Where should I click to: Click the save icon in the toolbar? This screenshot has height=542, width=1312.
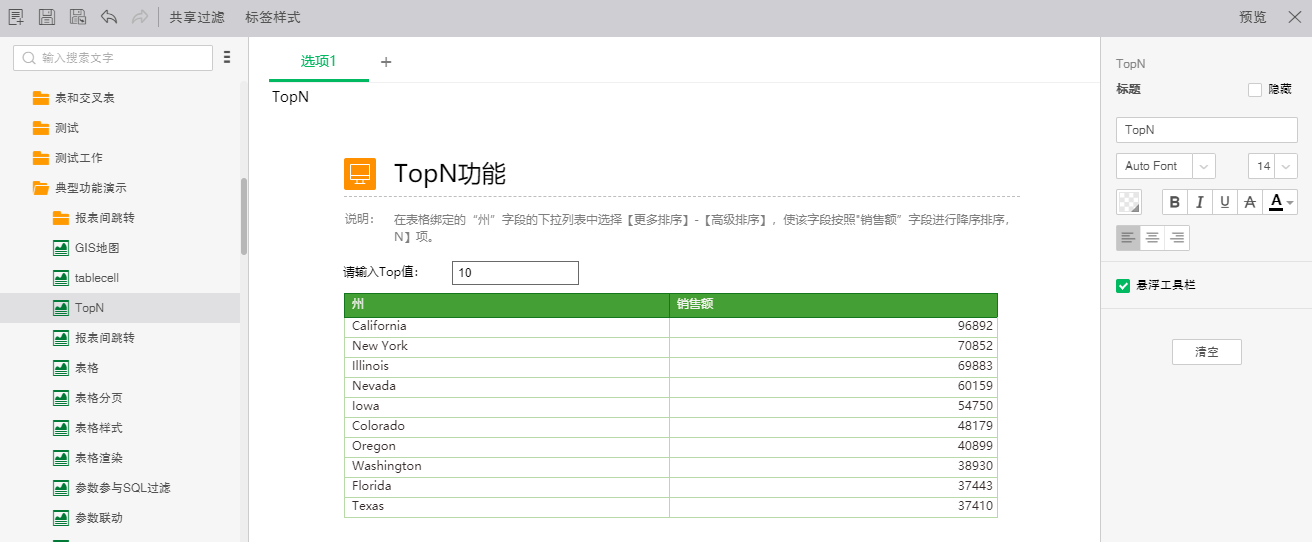pos(47,17)
